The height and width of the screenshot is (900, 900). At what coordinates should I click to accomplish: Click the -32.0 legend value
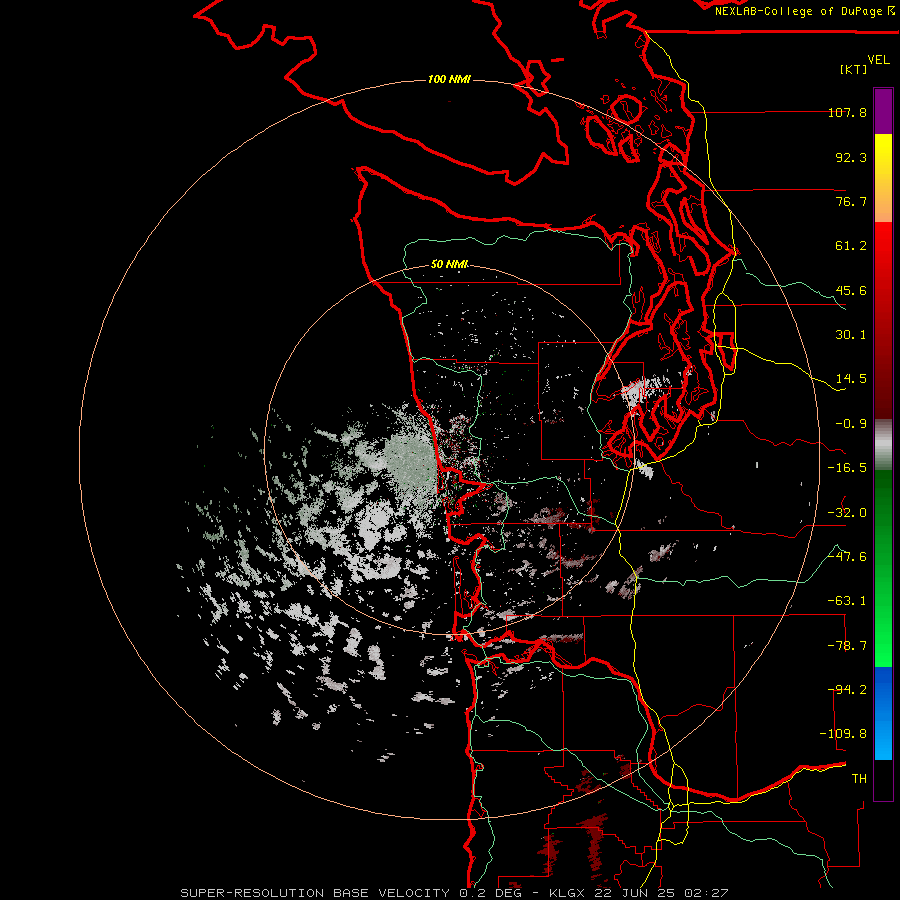(847, 513)
